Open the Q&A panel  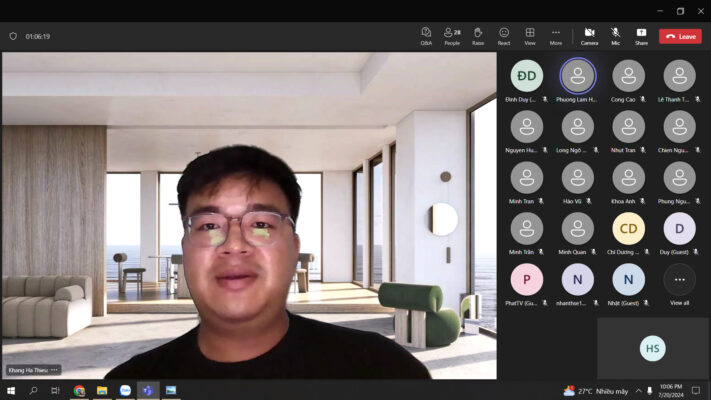426,36
